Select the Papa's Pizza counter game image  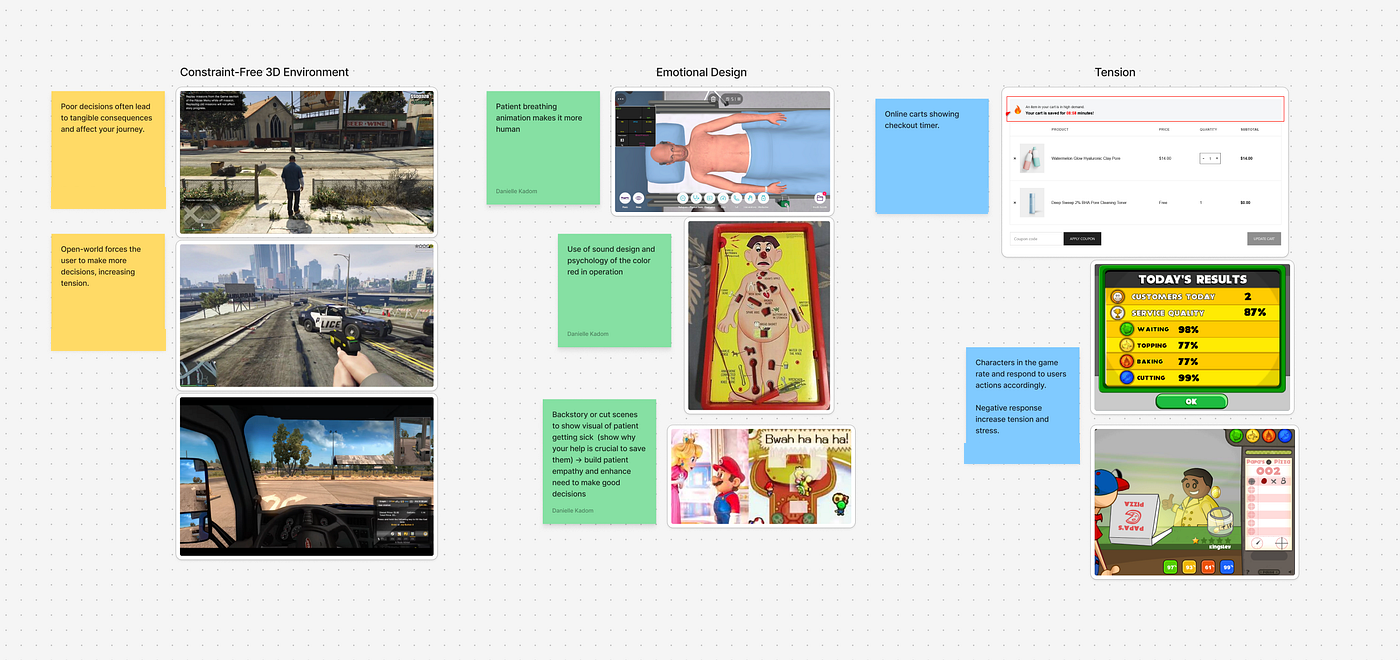[x=1194, y=502]
